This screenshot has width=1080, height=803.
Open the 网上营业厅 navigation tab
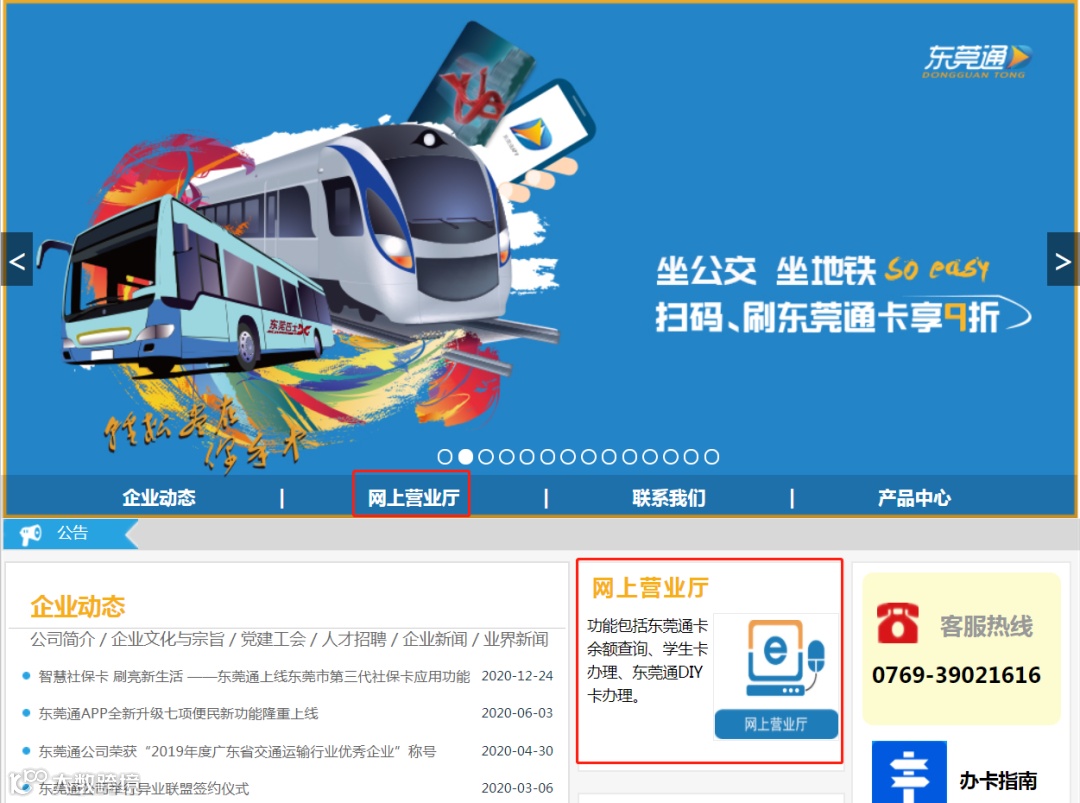point(413,497)
